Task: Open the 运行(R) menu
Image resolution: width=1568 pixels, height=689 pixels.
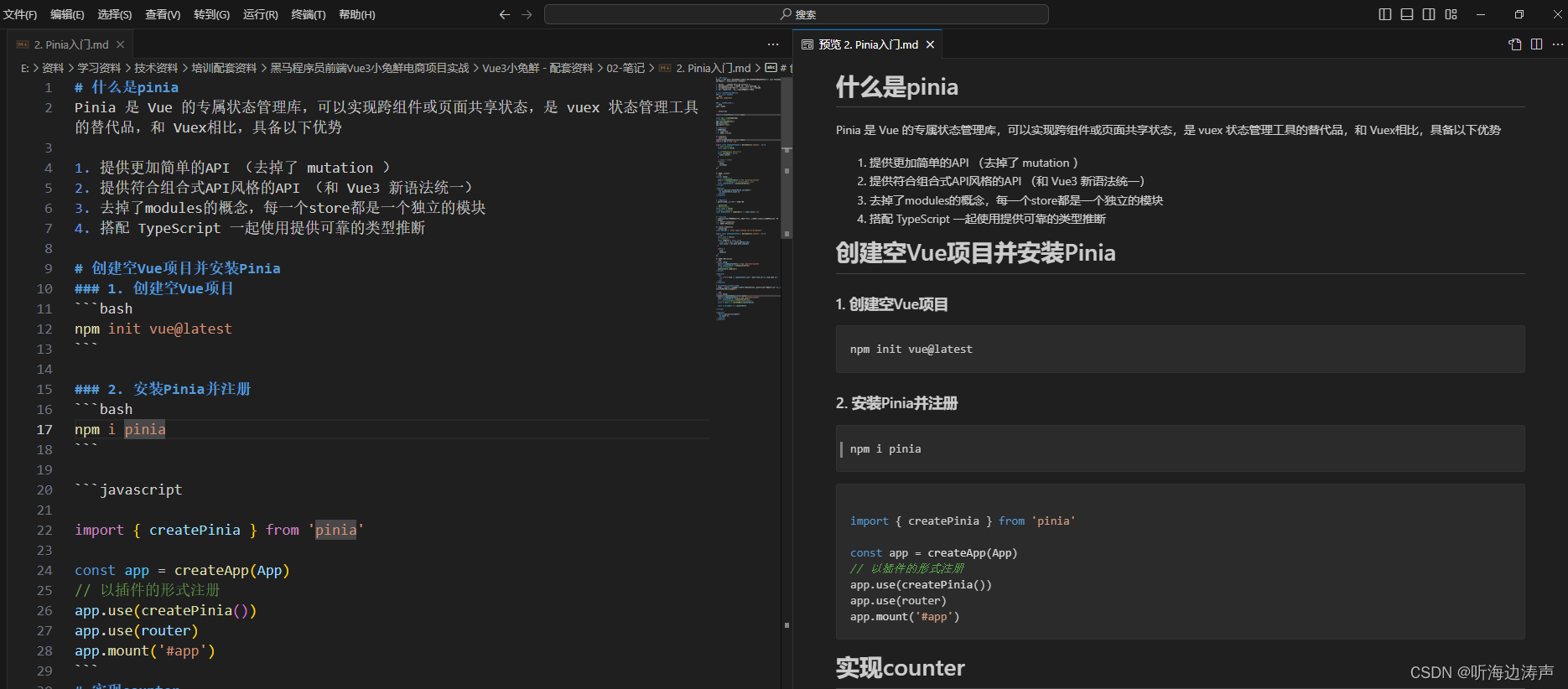Action: (261, 14)
